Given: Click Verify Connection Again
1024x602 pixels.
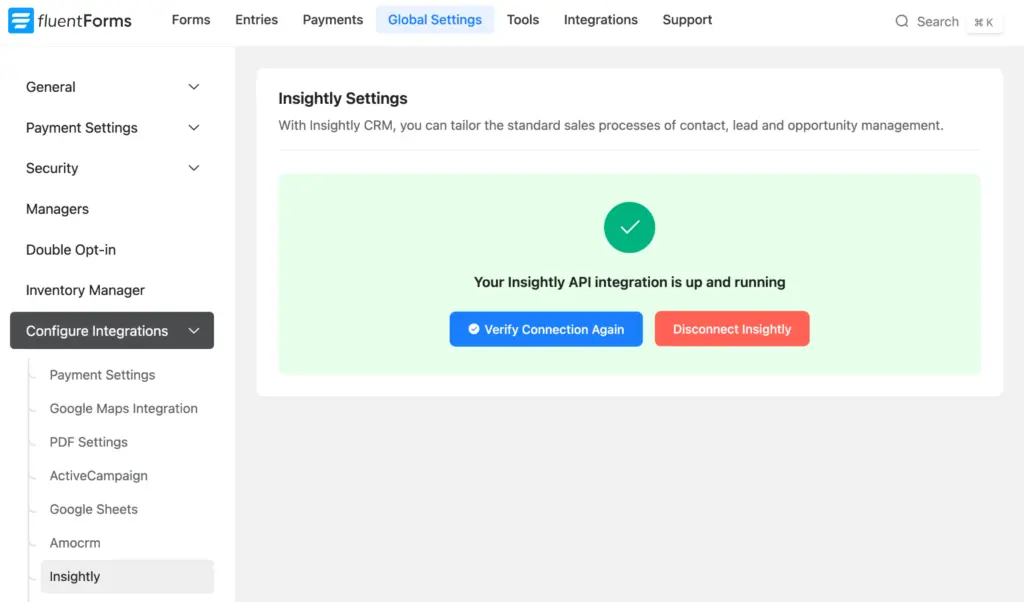Looking at the screenshot, I should point(545,328).
